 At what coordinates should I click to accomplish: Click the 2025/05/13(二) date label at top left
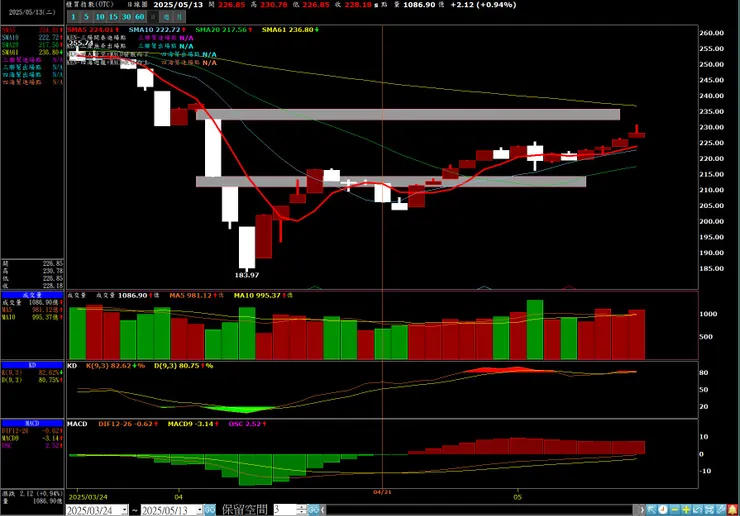(32, 12)
